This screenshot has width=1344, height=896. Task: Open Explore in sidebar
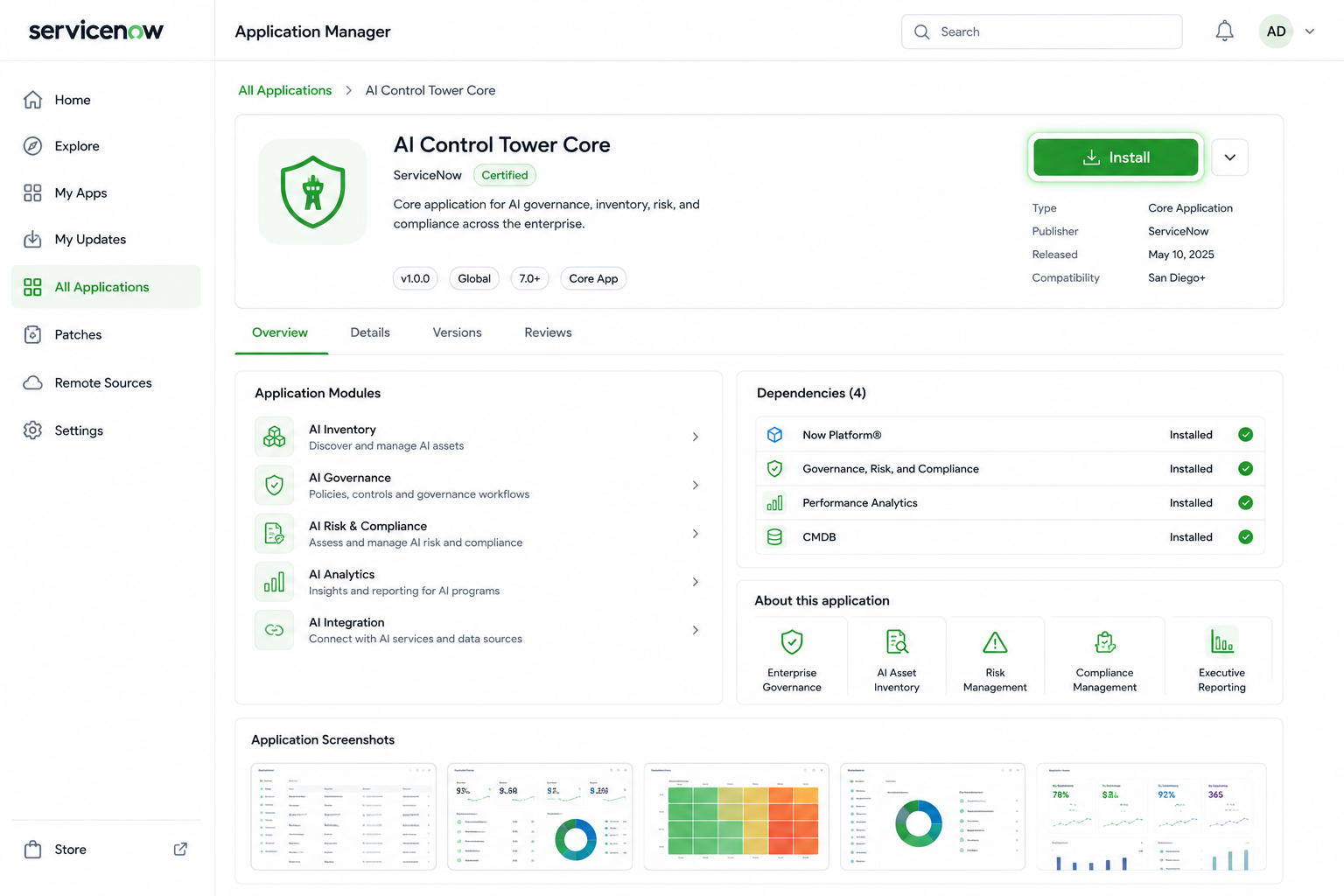click(106, 146)
